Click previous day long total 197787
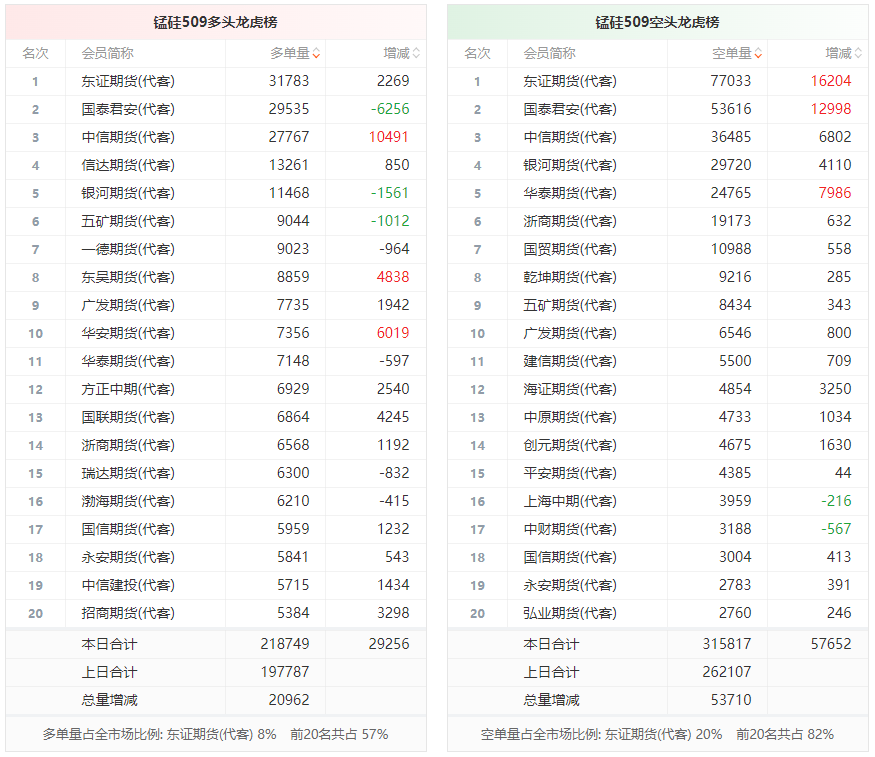The image size is (875, 757). pyautogui.click(x=285, y=672)
